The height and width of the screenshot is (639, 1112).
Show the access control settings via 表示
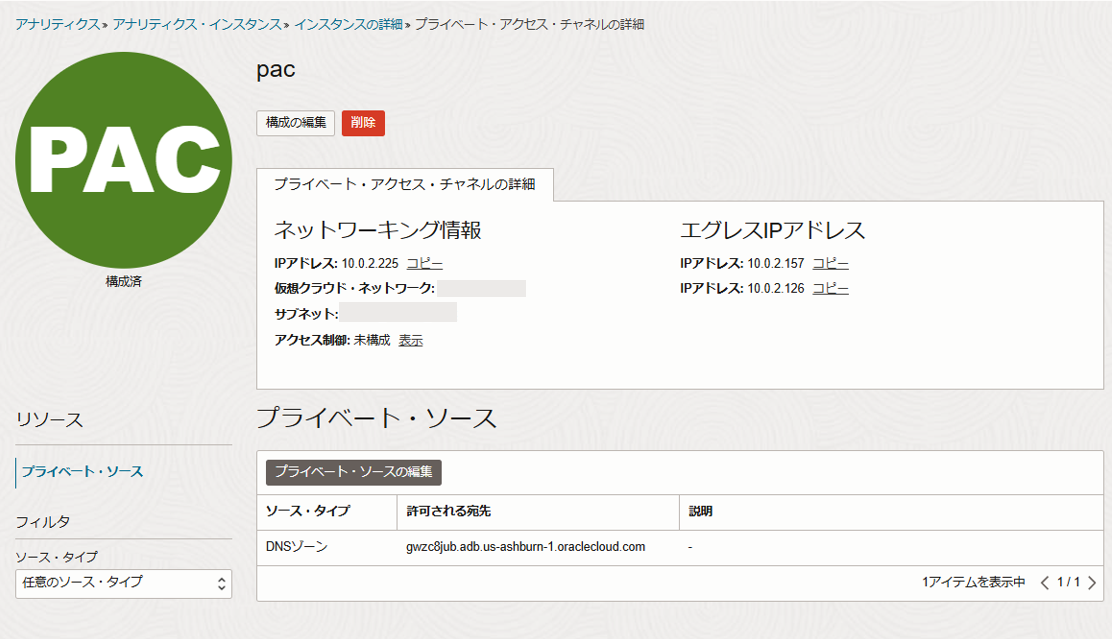(x=411, y=340)
